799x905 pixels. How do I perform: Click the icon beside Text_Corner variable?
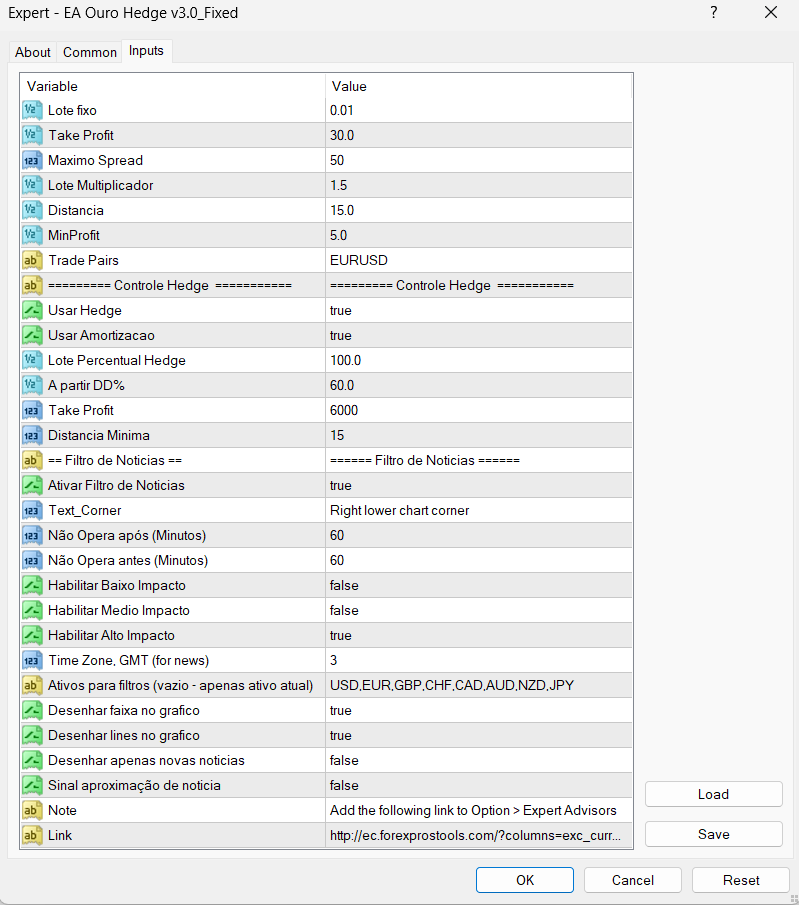pos(32,510)
